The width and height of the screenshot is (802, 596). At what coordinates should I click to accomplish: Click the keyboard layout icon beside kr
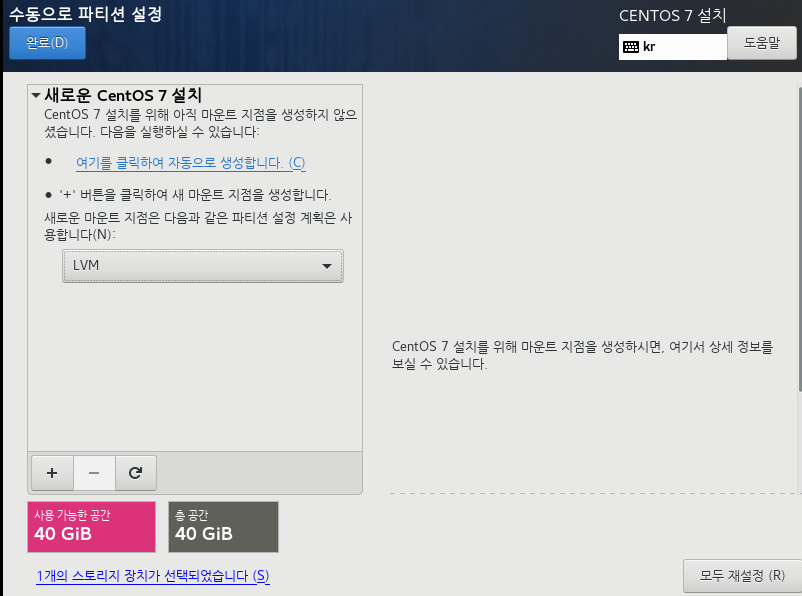coord(631,47)
